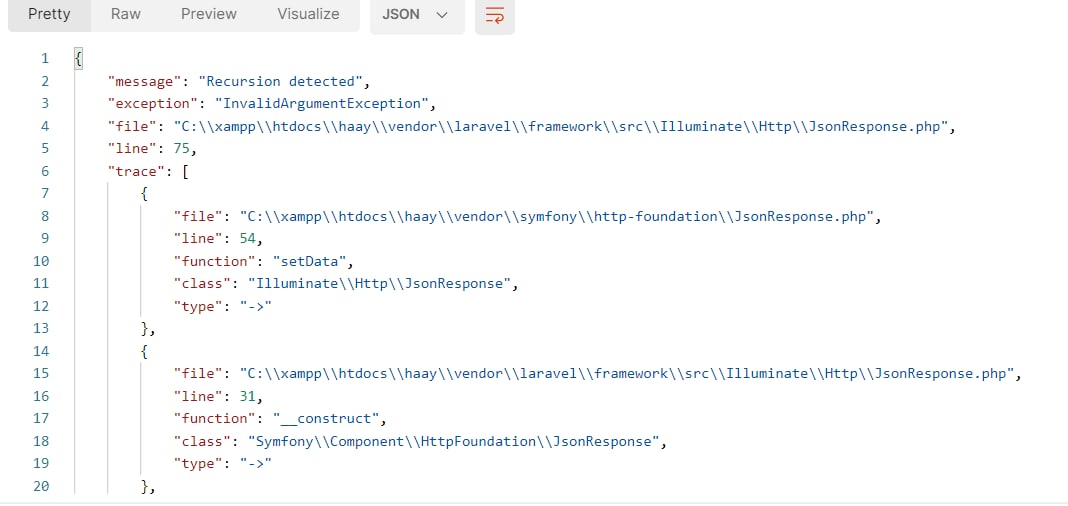Click the file path on line 4
Screen dimensions: 1068x506
[x=561, y=127]
